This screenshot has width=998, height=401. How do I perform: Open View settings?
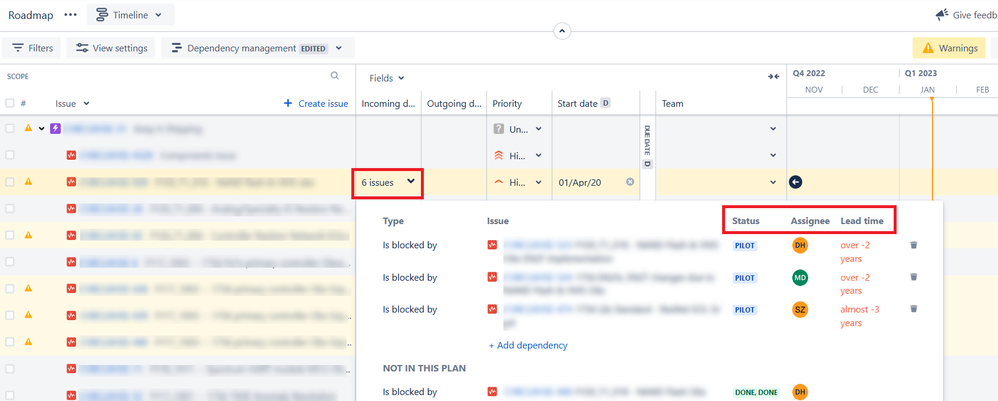point(111,48)
